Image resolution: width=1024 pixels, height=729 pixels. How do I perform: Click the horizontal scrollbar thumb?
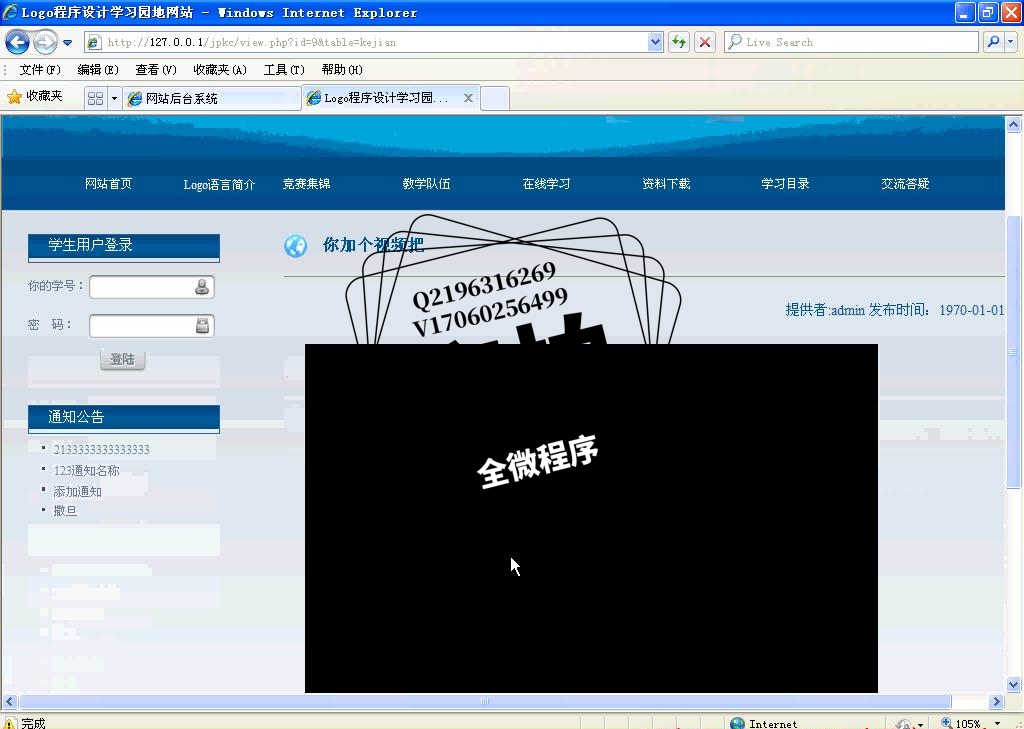coord(485,701)
